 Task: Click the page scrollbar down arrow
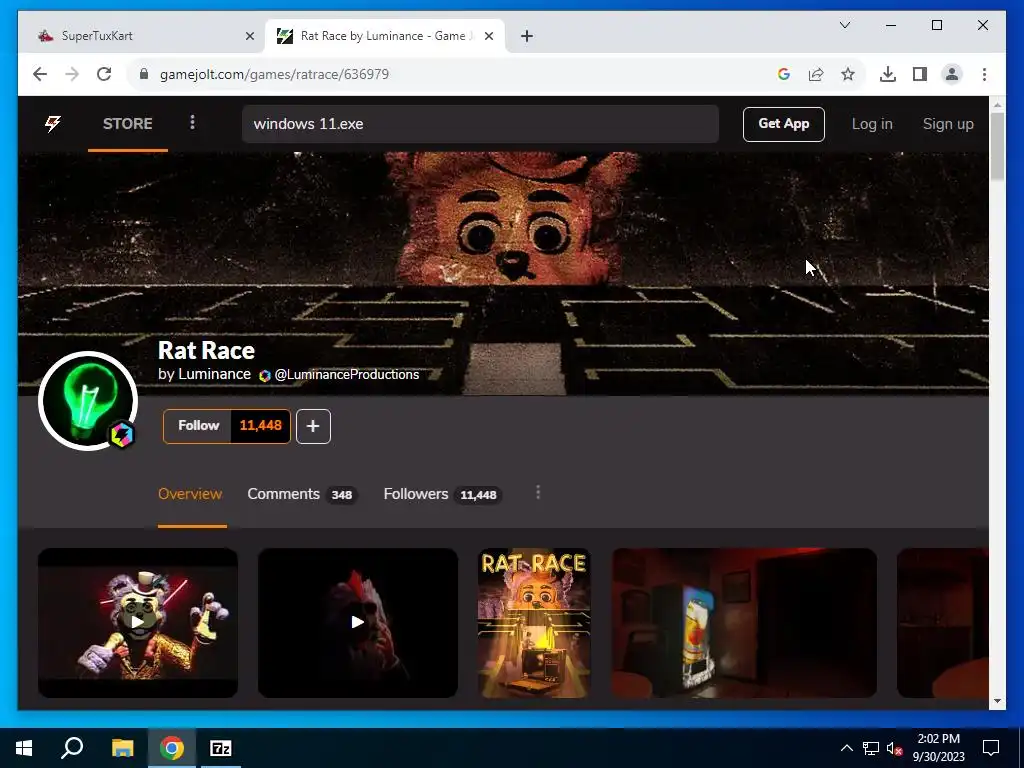coord(997,701)
